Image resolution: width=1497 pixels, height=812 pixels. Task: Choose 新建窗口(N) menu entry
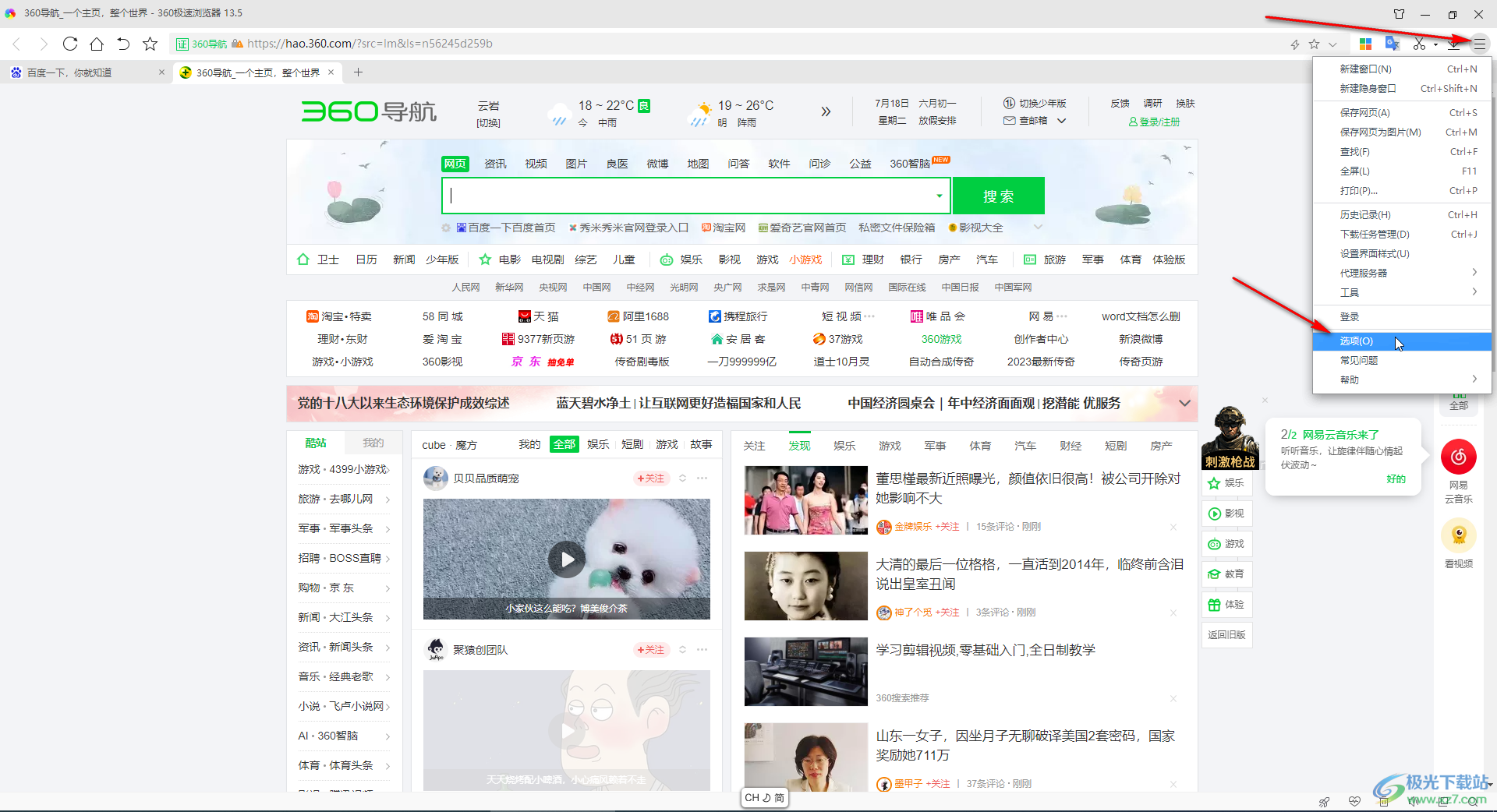tap(1402, 69)
